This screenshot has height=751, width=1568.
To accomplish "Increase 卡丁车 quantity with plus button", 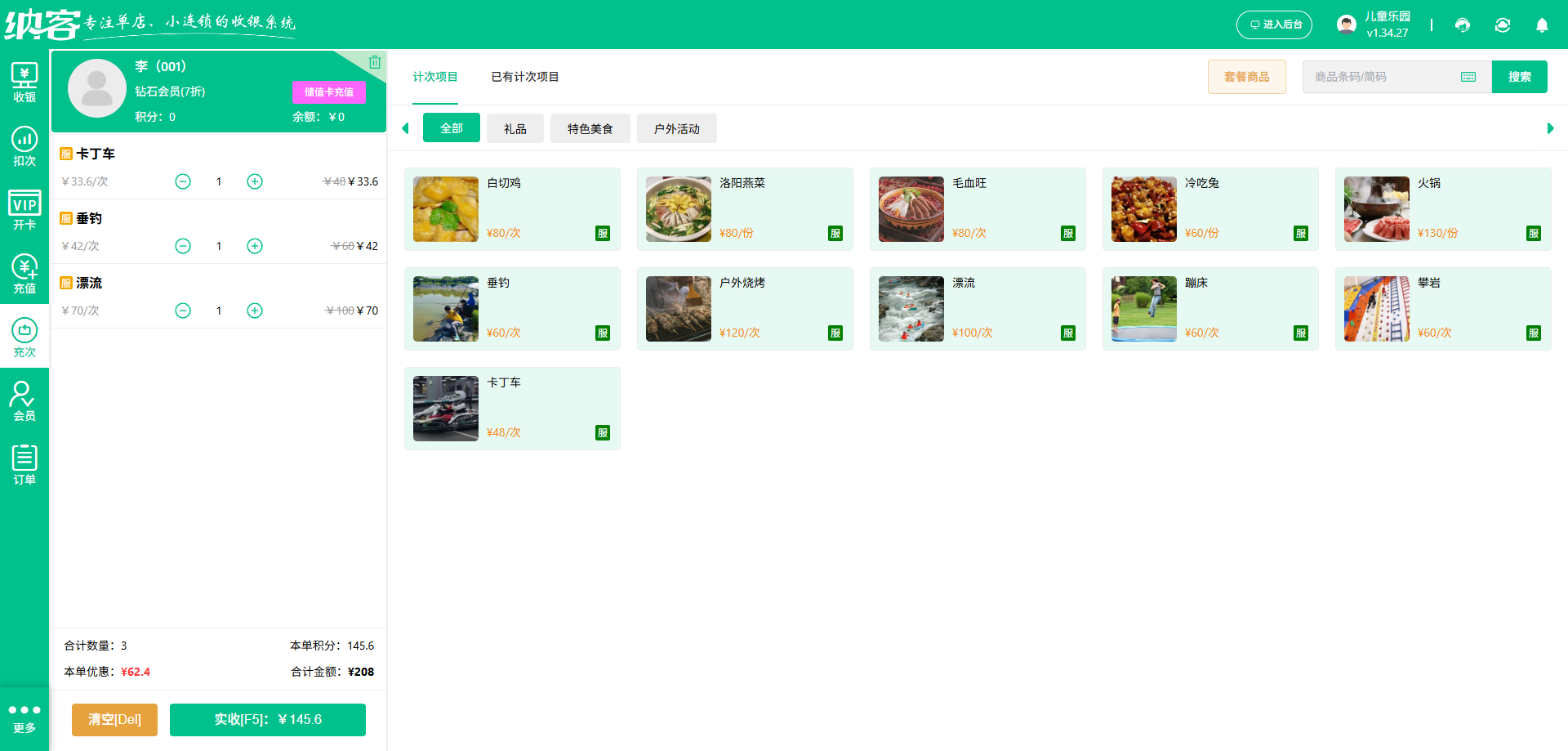I will point(255,181).
